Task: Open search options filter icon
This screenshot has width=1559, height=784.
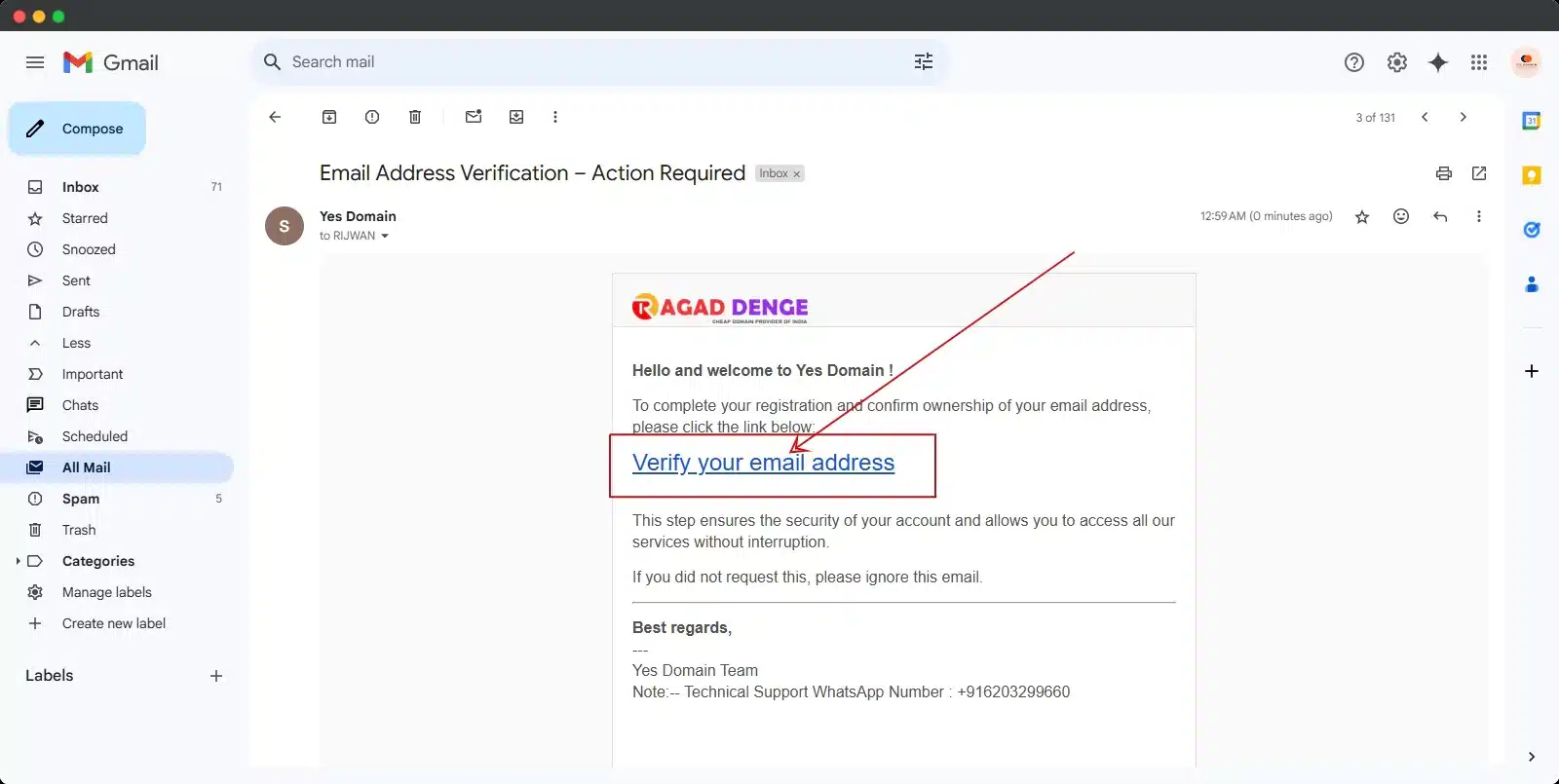Action: click(x=923, y=62)
